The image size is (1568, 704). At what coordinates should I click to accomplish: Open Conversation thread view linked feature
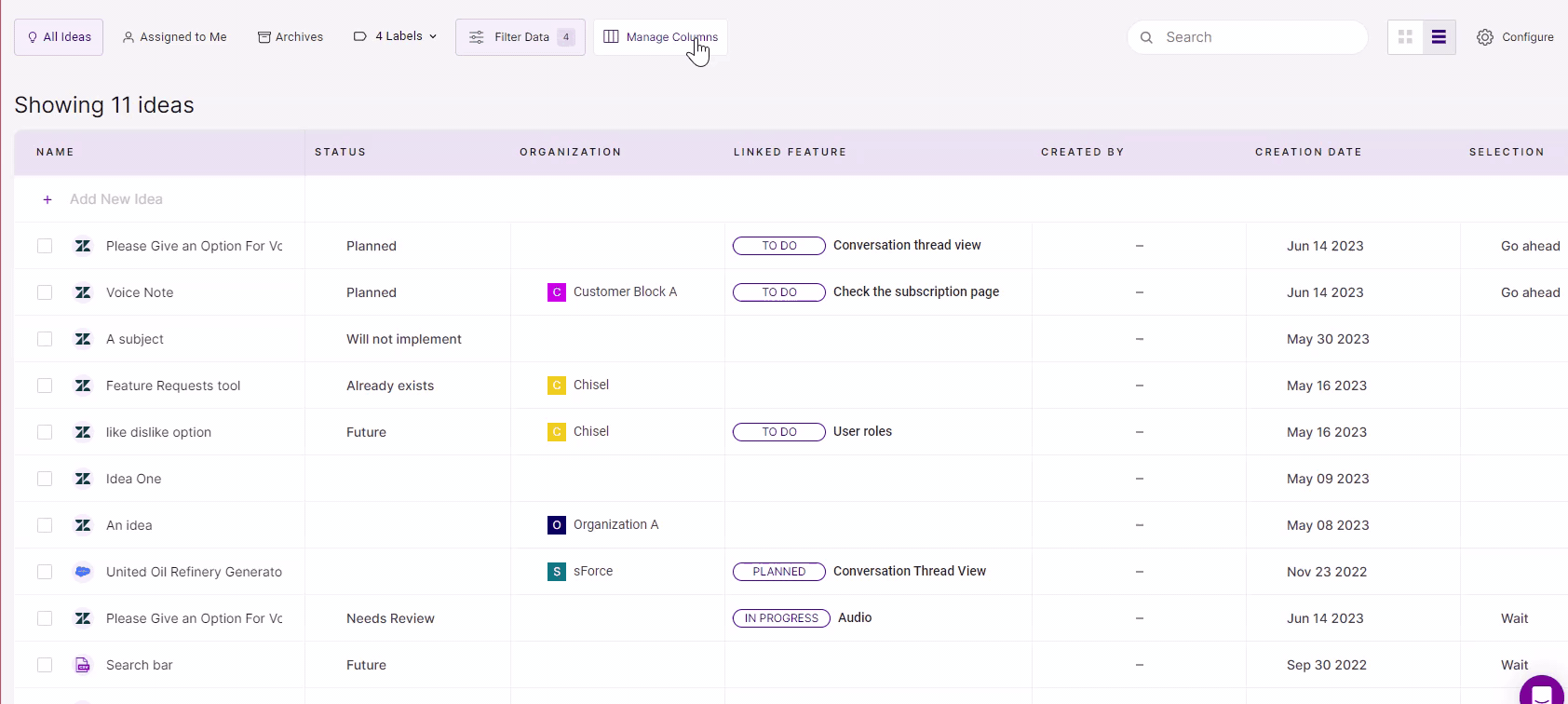click(907, 245)
